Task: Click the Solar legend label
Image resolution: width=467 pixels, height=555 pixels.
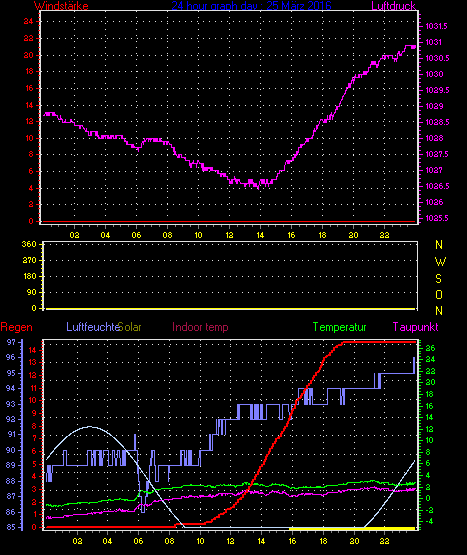Action: click(x=130, y=327)
